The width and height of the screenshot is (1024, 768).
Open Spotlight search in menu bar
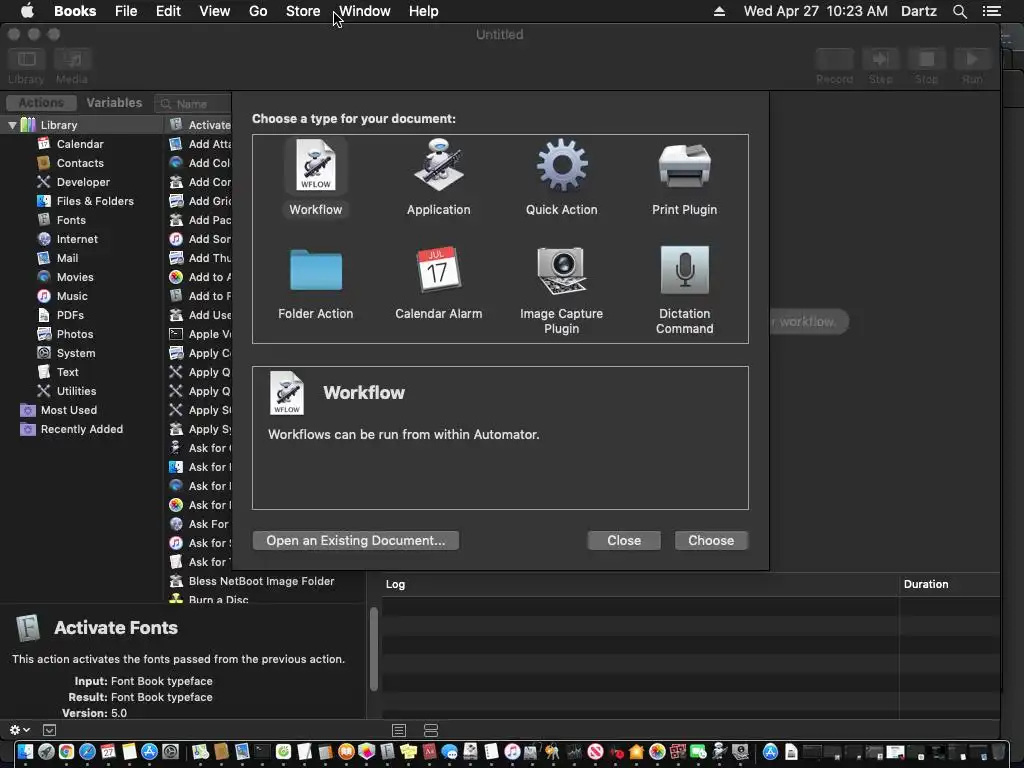[x=959, y=11]
